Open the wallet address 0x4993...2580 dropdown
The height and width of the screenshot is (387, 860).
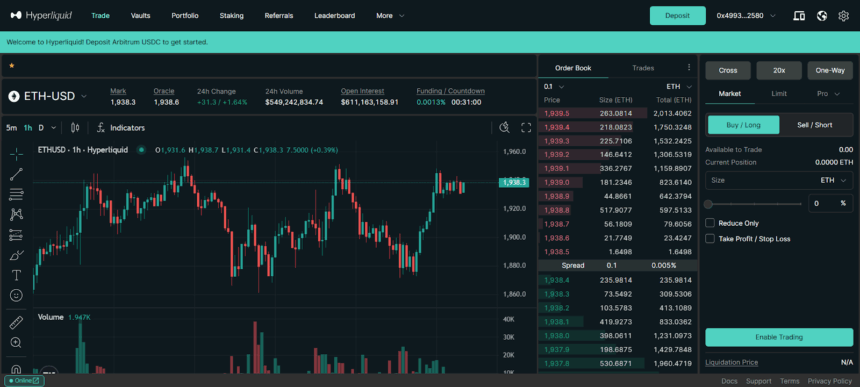pyautogui.click(x=746, y=16)
